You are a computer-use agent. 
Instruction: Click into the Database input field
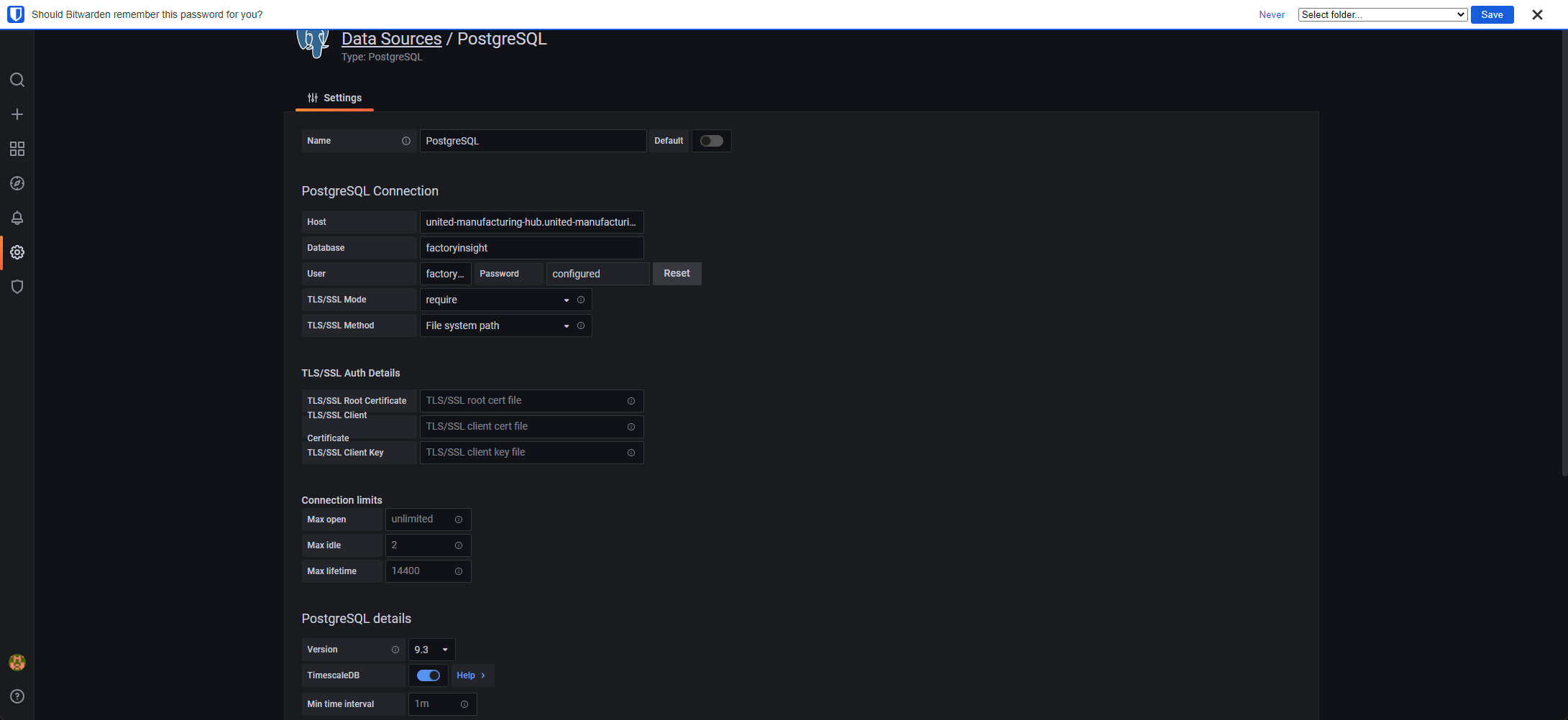pyautogui.click(x=531, y=248)
